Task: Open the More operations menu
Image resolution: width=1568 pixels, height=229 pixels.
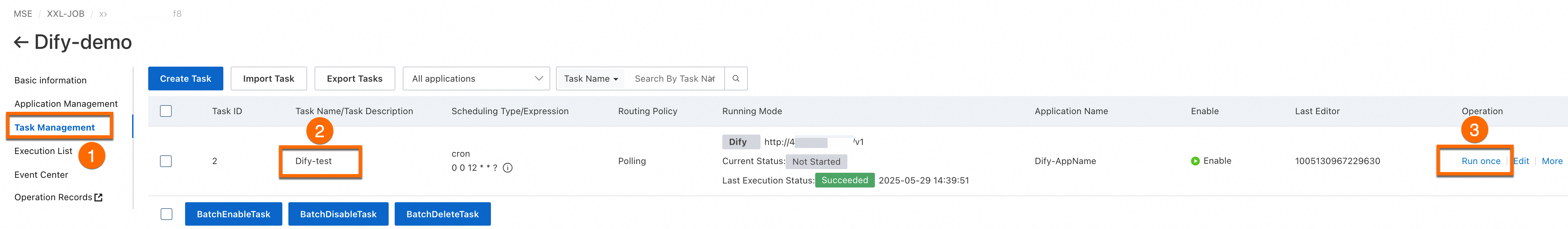Action: click(x=1552, y=161)
